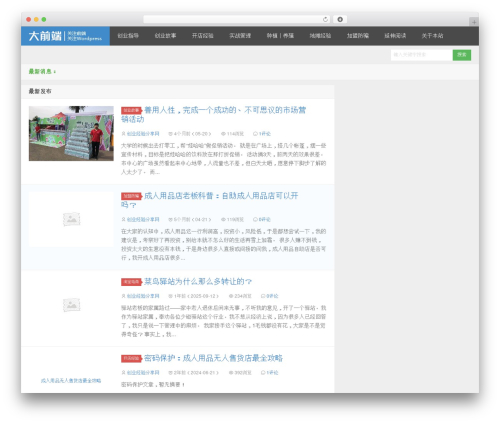The height and width of the screenshot is (423, 500).
Task: Open the 关于本站 navigation item
Action: click(432, 36)
